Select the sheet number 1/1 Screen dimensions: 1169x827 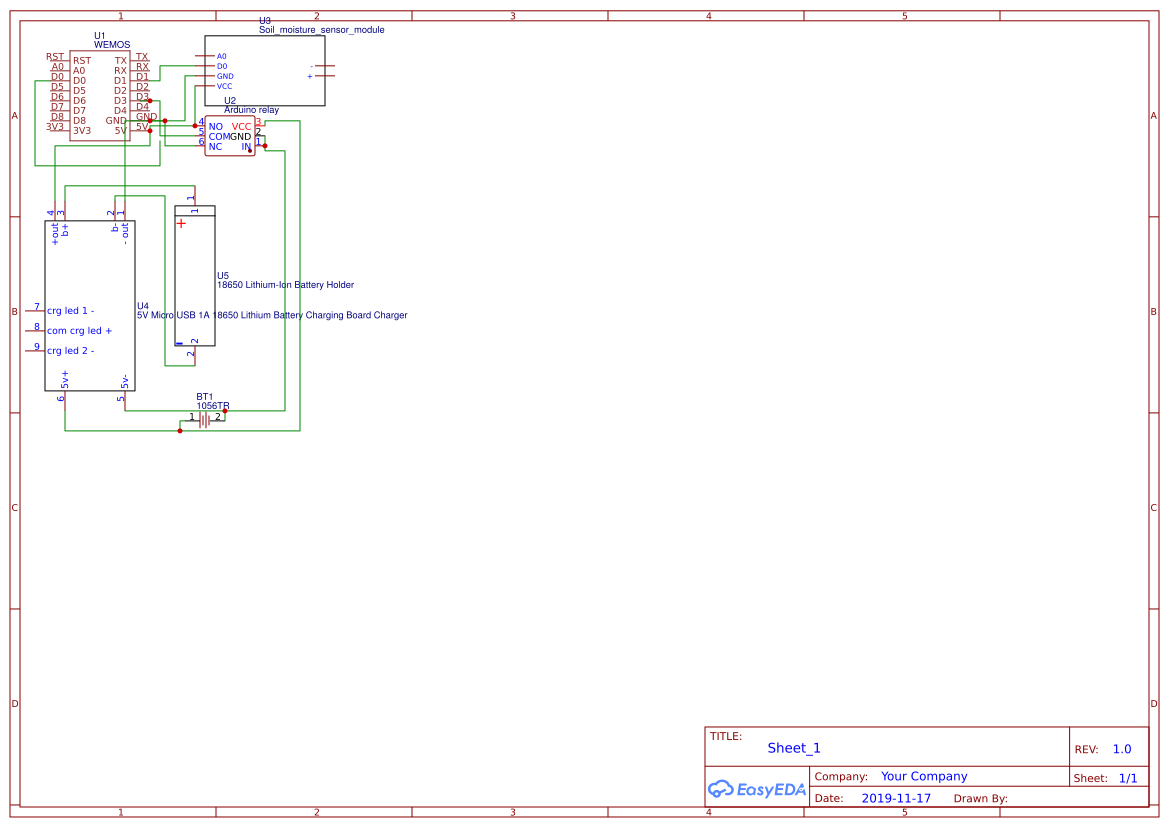(1128, 779)
